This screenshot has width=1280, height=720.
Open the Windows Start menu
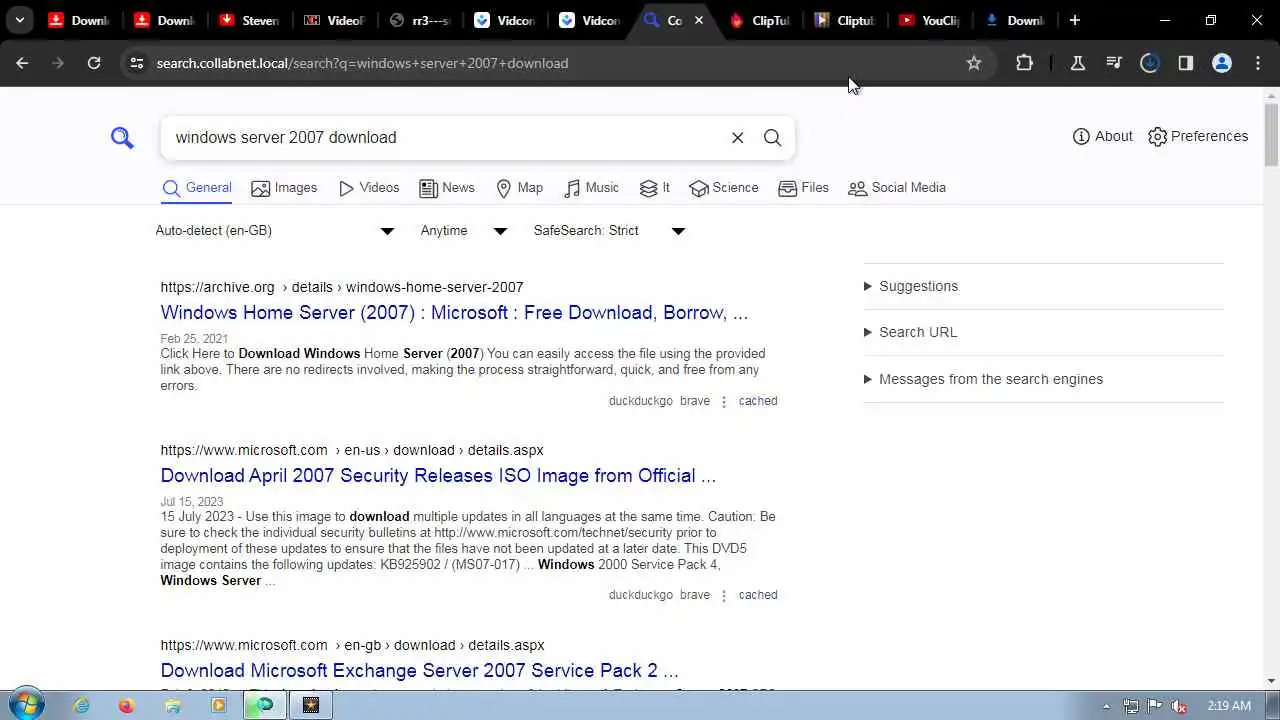point(27,705)
